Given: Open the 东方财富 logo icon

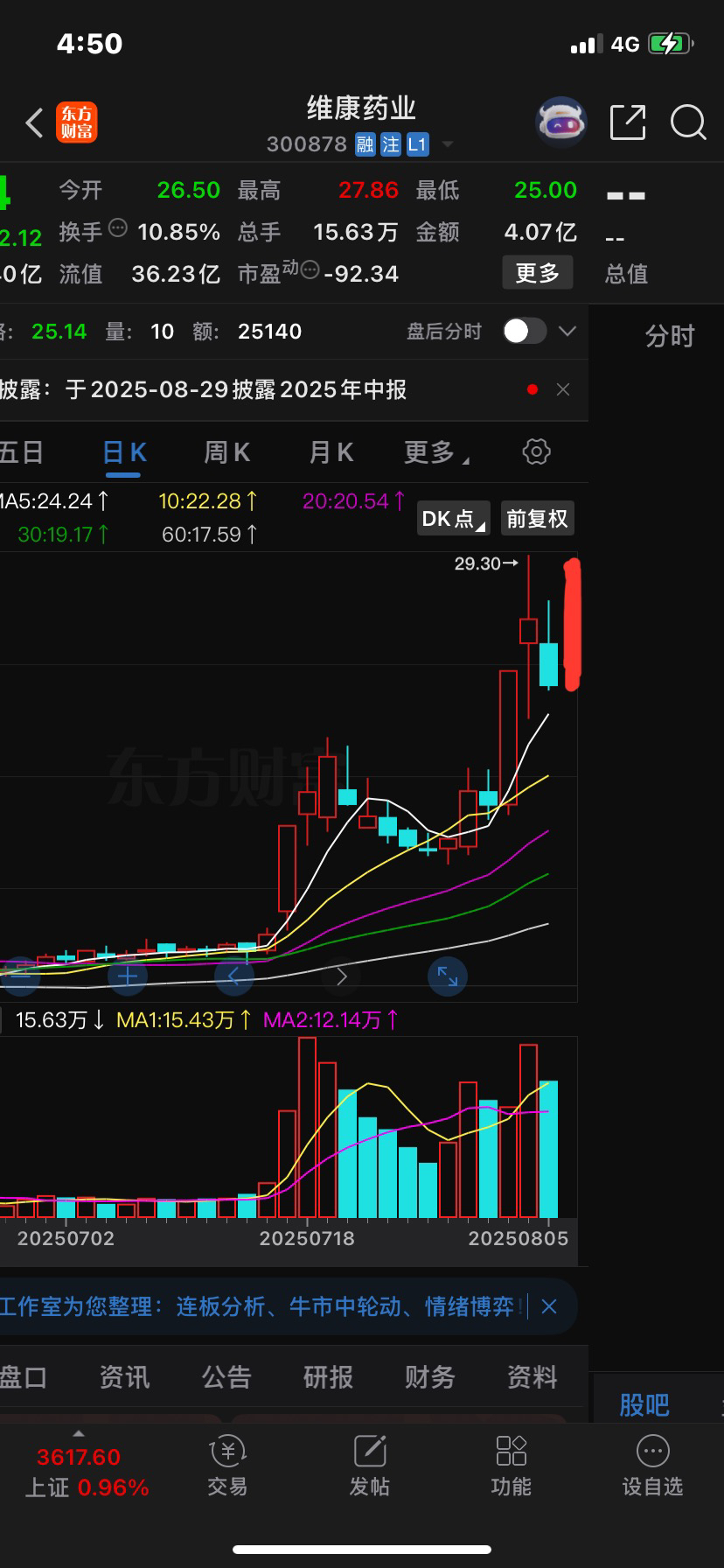Looking at the screenshot, I should (x=77, y=122).
